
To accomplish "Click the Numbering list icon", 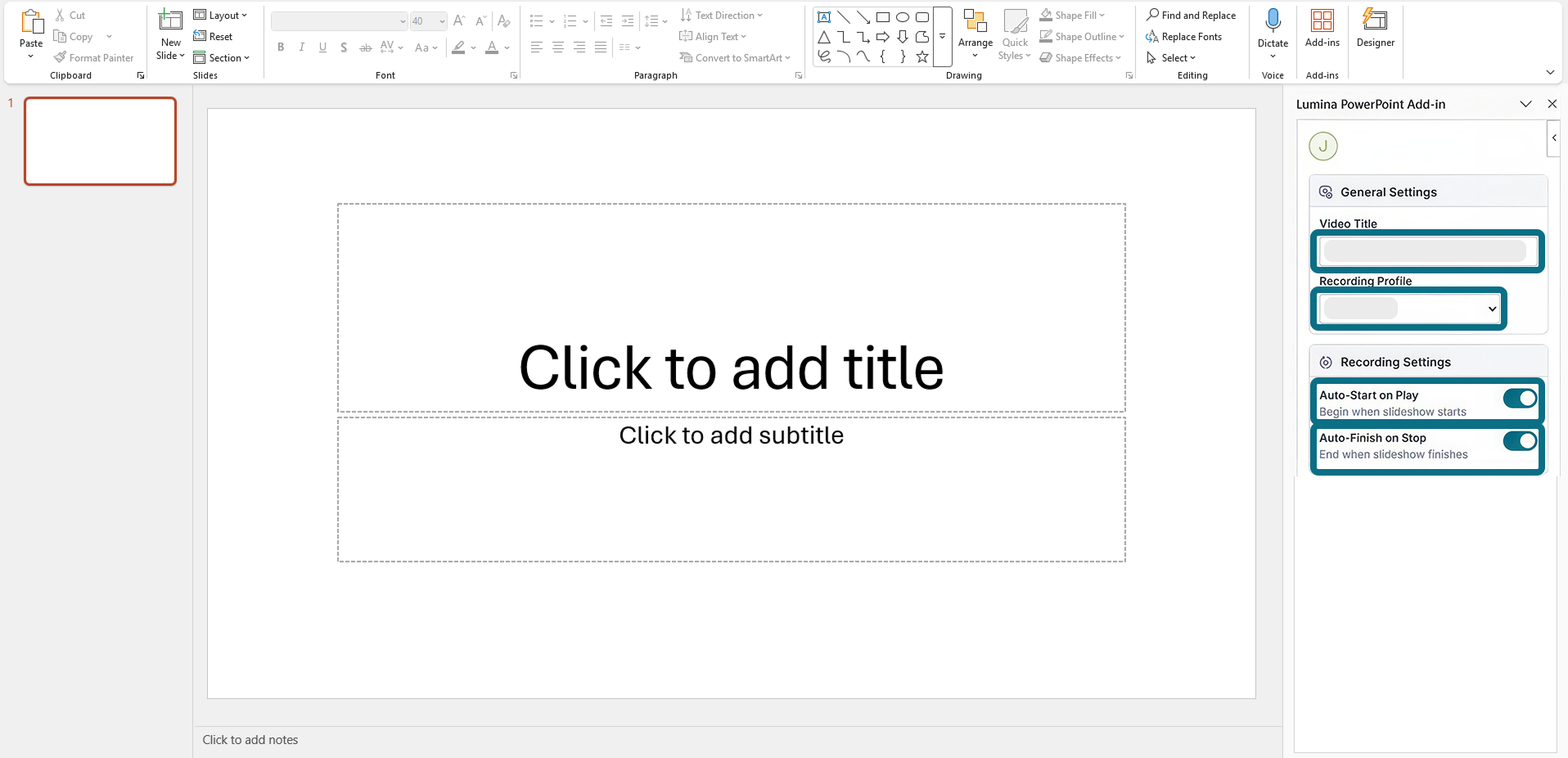I will (570, 20).
